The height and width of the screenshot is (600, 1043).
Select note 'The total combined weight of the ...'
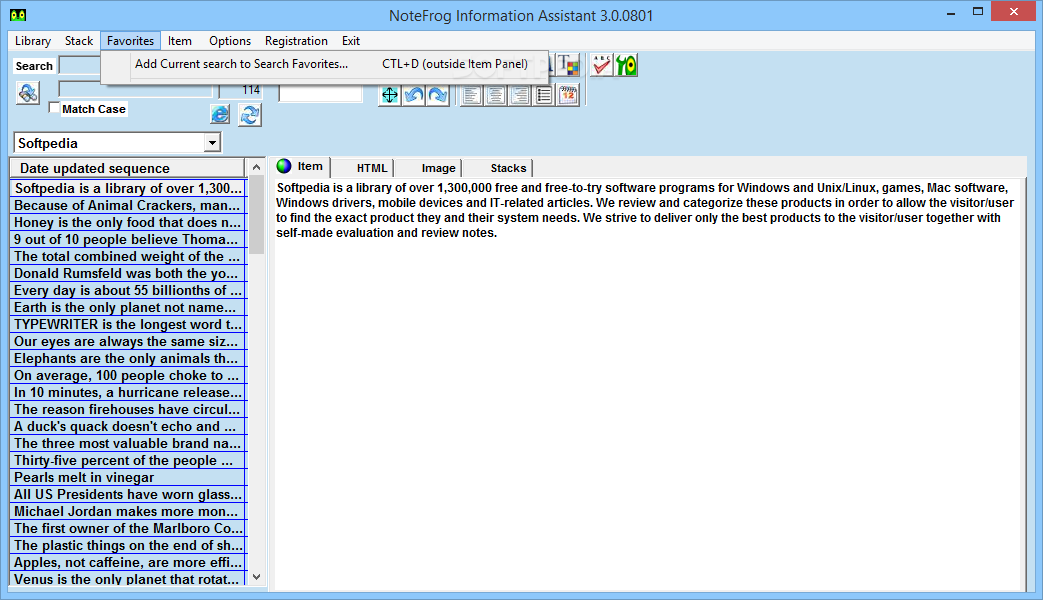point(128,256)
